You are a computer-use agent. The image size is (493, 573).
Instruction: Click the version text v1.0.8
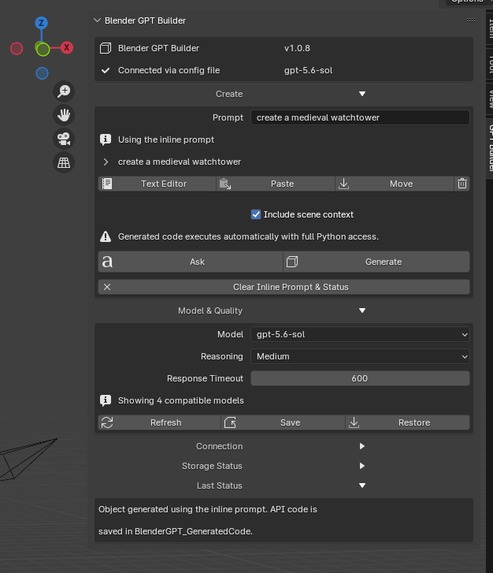(x=297, y=48)
